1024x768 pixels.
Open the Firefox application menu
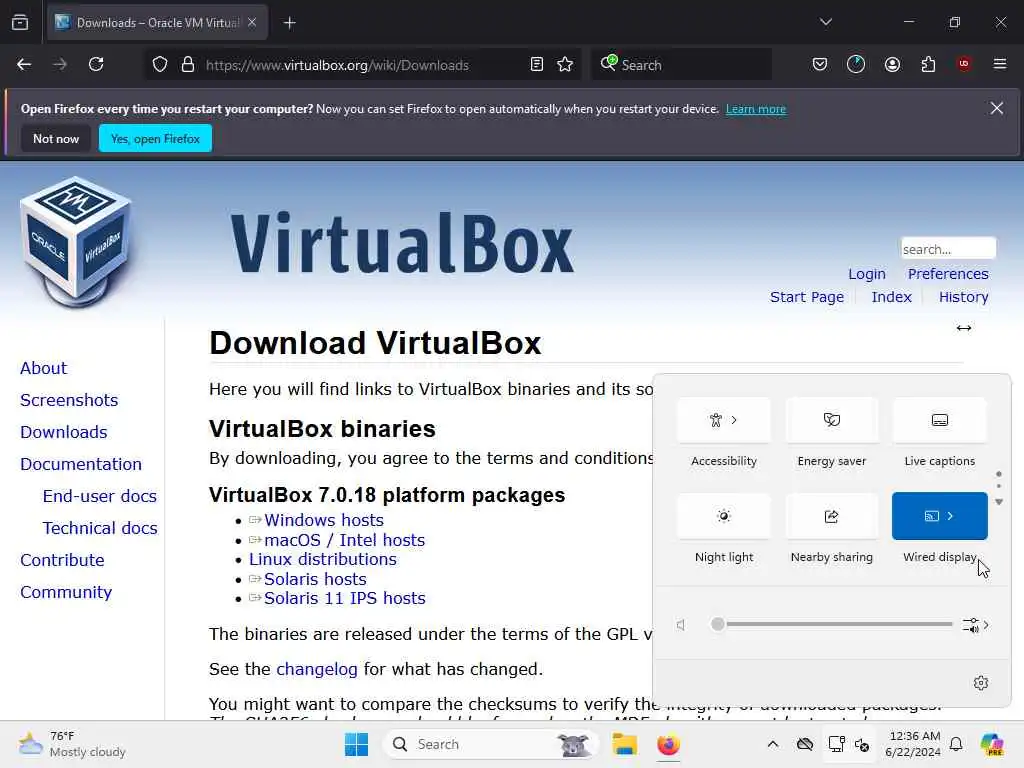pos(1000,64)
